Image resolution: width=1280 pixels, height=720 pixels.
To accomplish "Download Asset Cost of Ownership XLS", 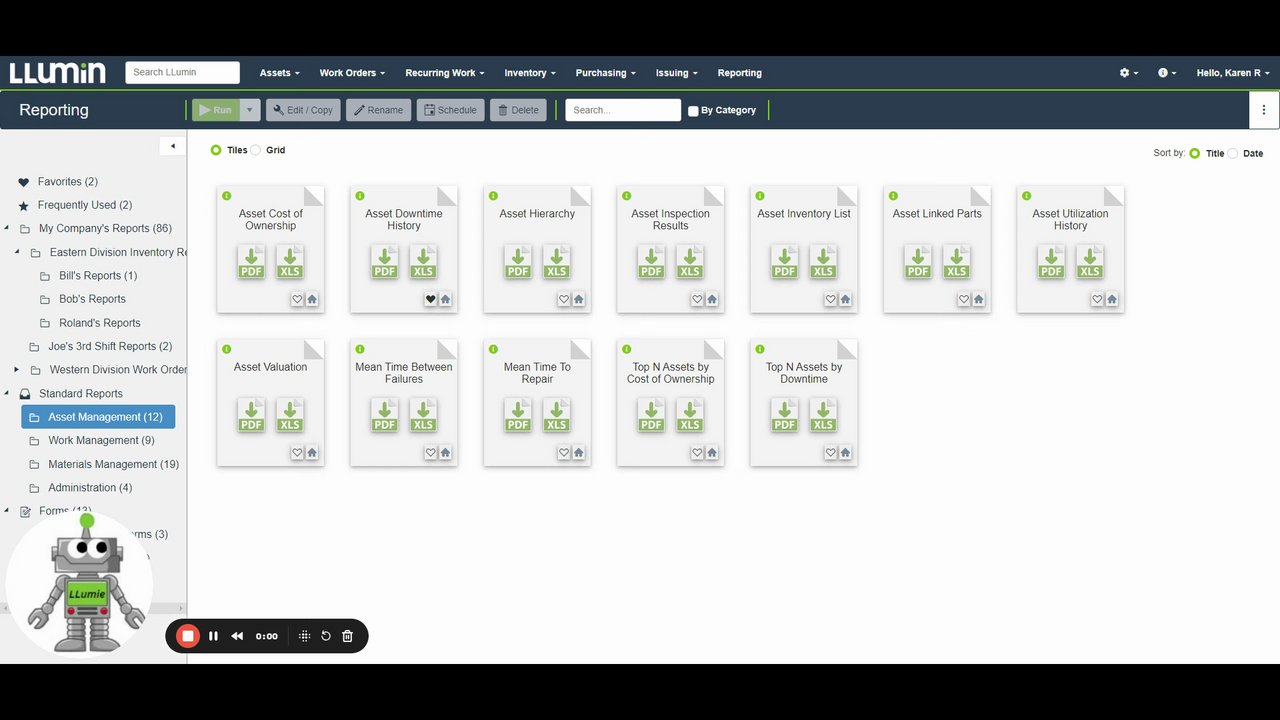I will click(290, 262).
